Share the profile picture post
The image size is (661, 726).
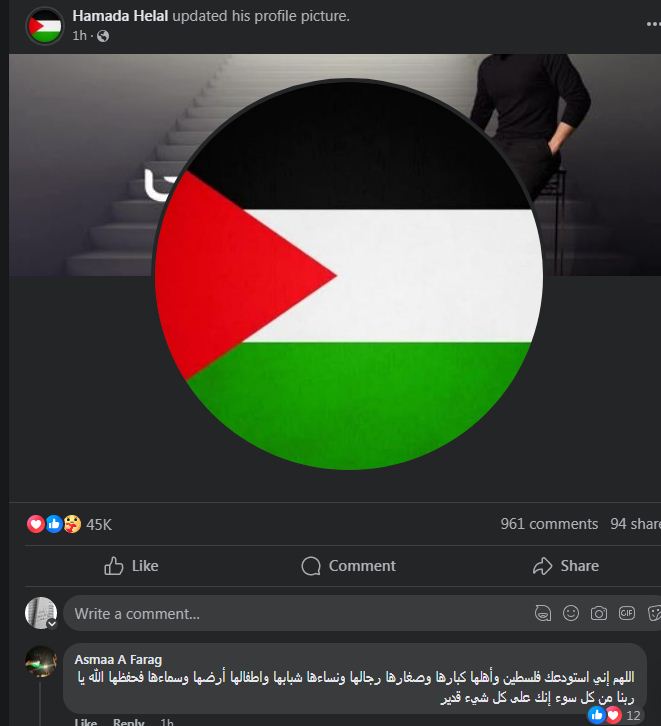pos(566,566)
